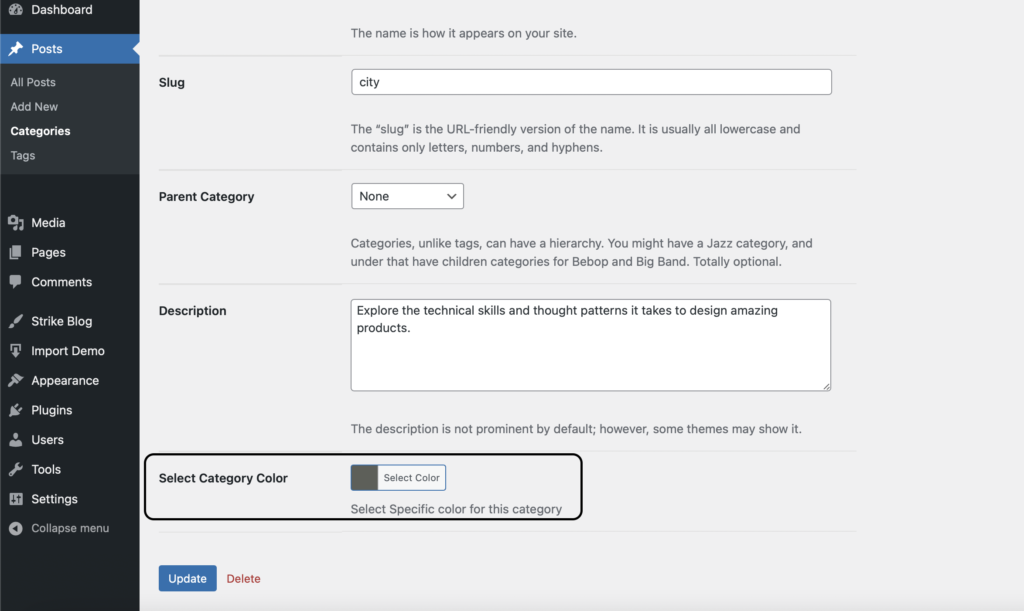Open Media via its sidebar icon
This screenshot has height=611, width=1024.
[15, 223]
